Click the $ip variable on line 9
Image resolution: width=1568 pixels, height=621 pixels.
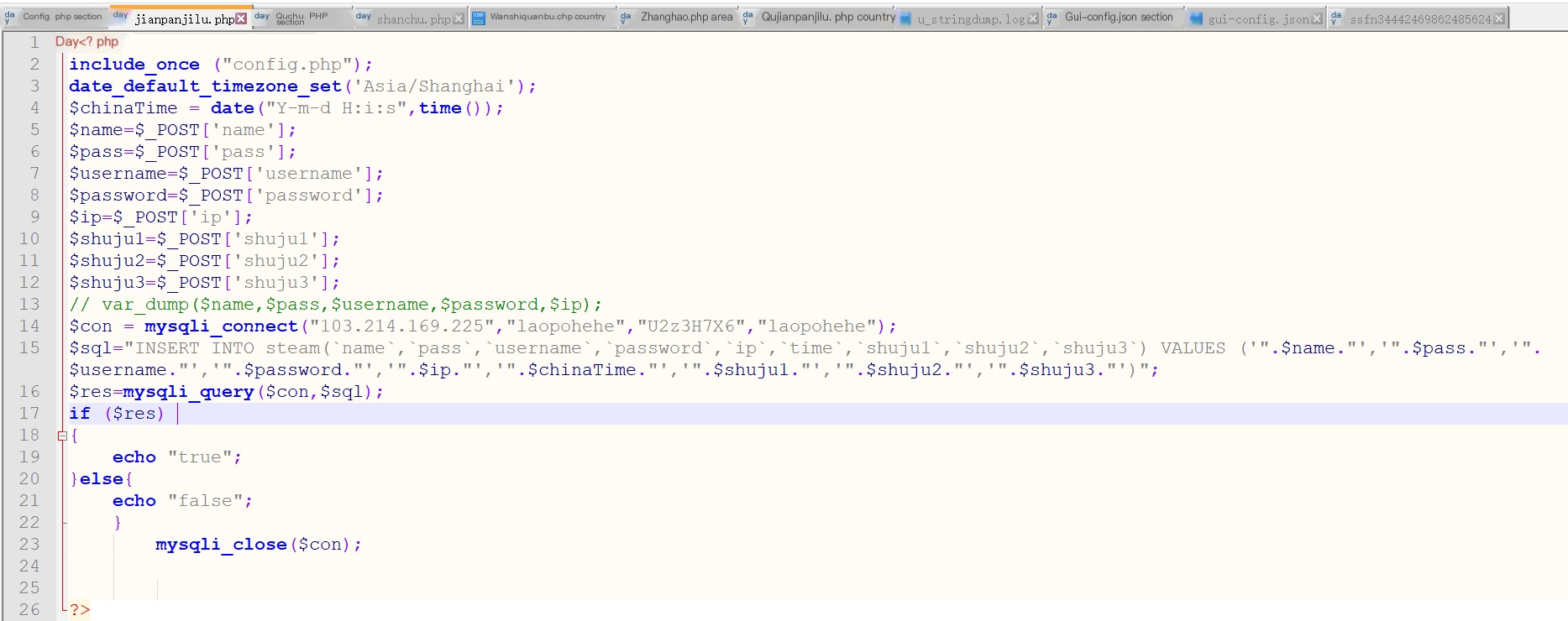pyautogui.click(x=85, y=217)
